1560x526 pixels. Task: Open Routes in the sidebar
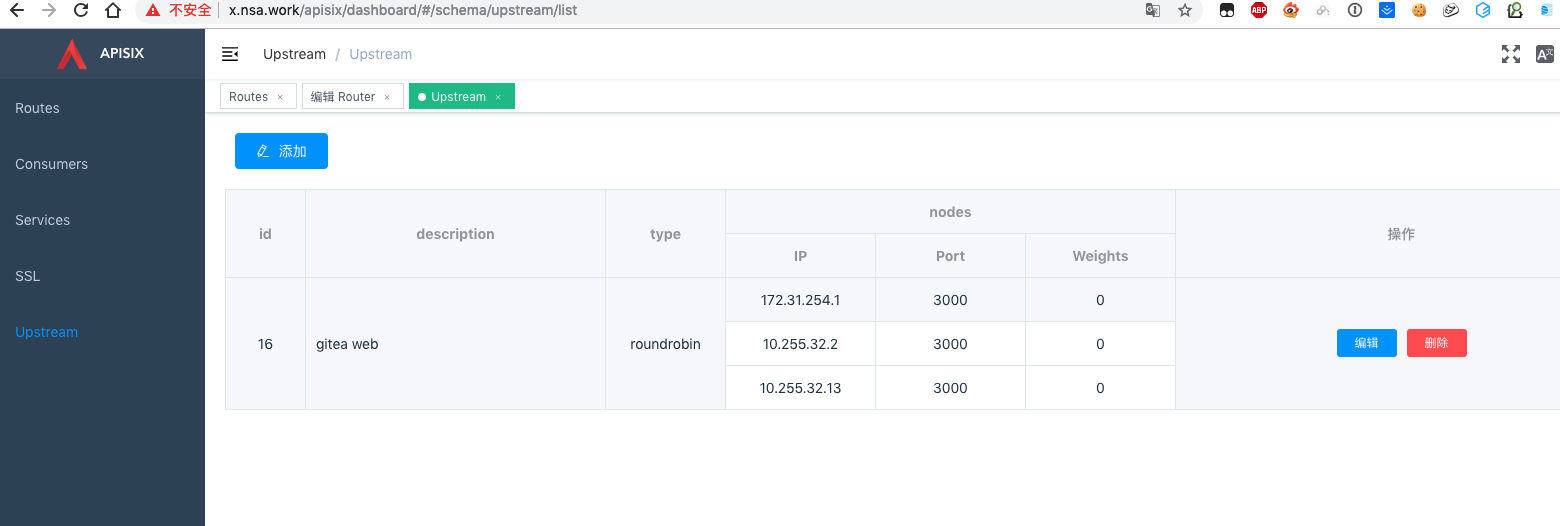[102, 108]
